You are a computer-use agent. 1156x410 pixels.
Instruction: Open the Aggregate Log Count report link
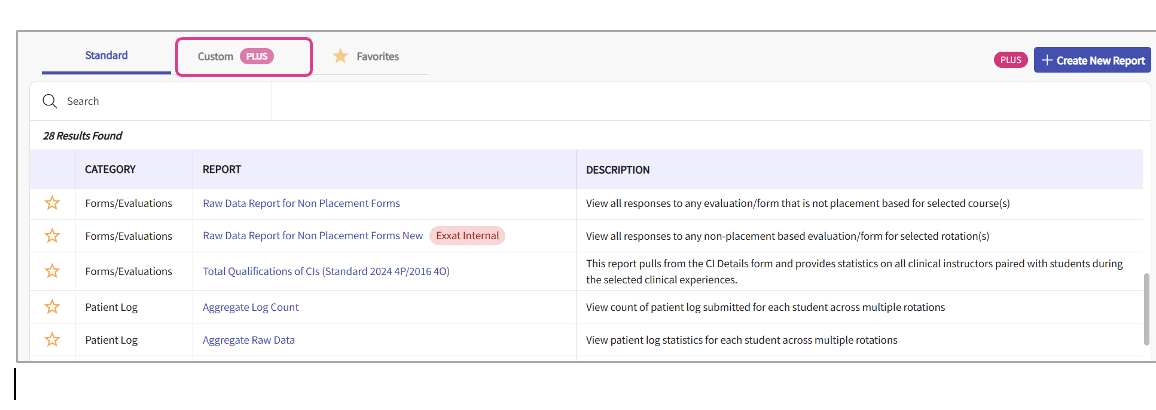click(x=251, y=307)
